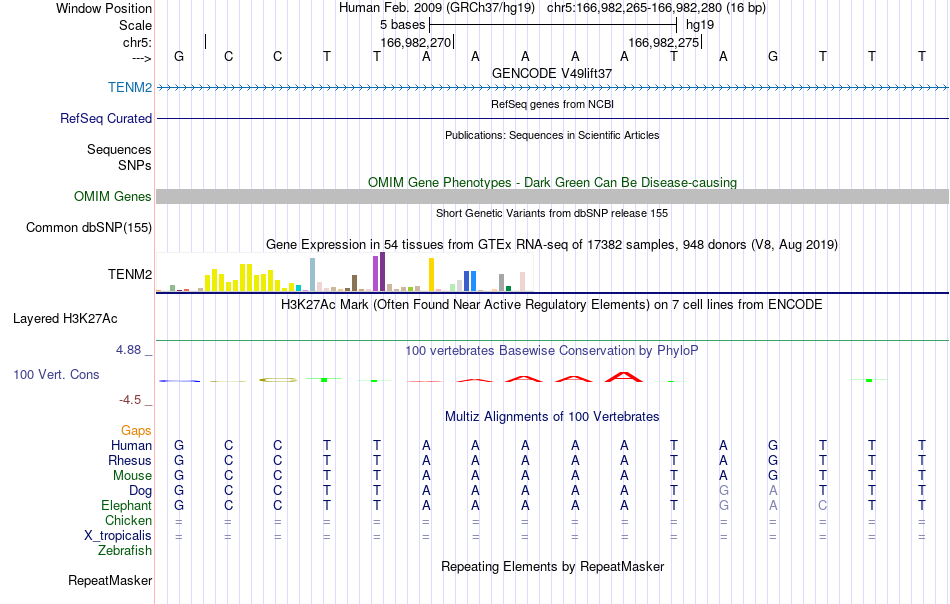Select the OMIM Genes gray bar
950x604 pixels.
pos(553,196)
